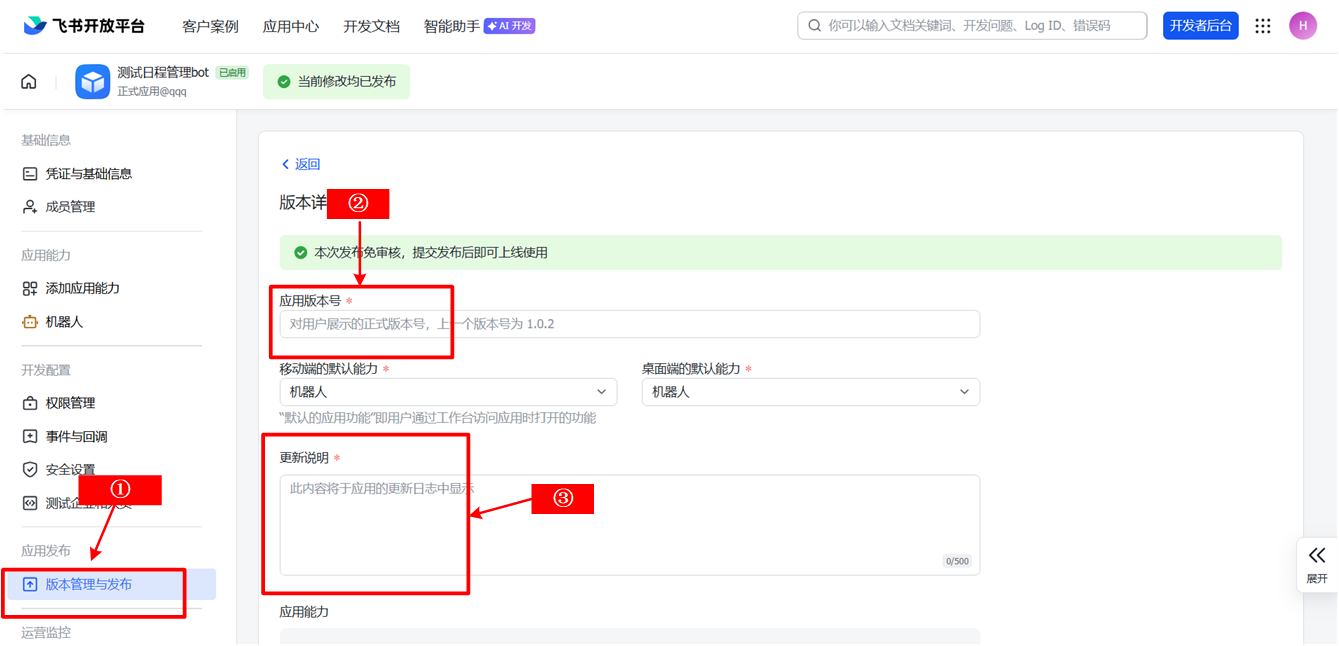Open the 应用中心 top menu
The image size is (1339, 646).
click(291, 27)
